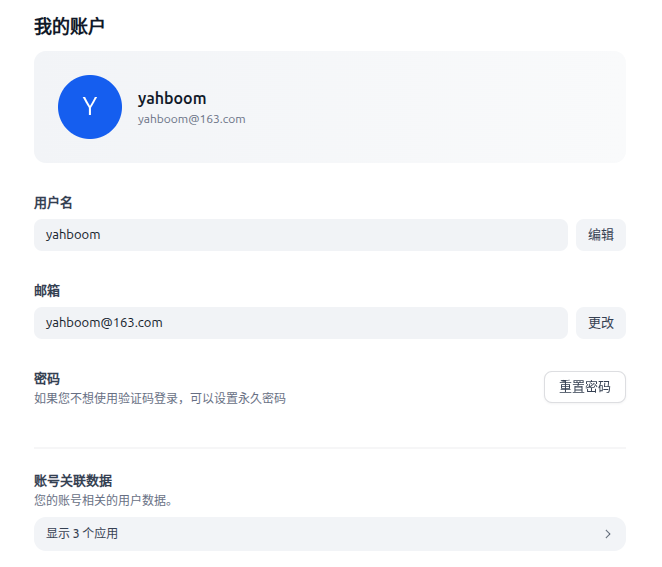Click the gray email text under profile name

click(x=191, y=119)
